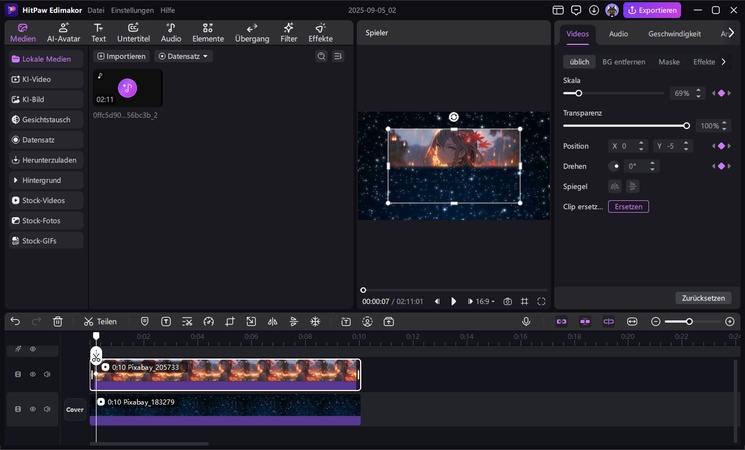Screen dimensions: 745x450
Task: Click the microphone voiceover icon
Action: click(x=526, y=322)
